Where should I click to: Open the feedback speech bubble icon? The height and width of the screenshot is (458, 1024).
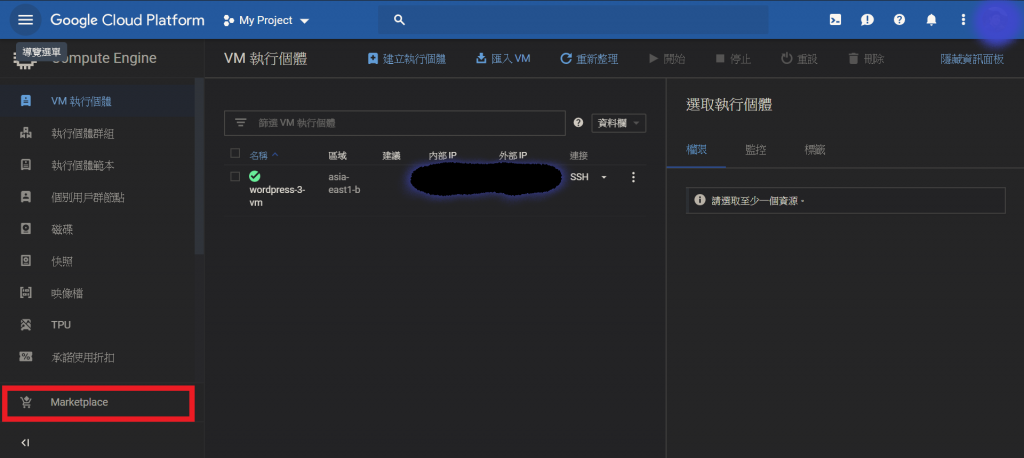(867, 20)
